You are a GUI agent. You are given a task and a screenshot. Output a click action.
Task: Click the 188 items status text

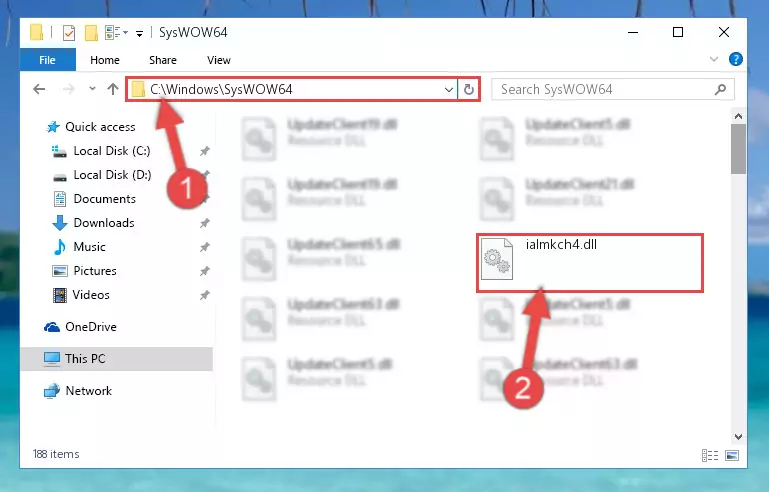[56, 454]
